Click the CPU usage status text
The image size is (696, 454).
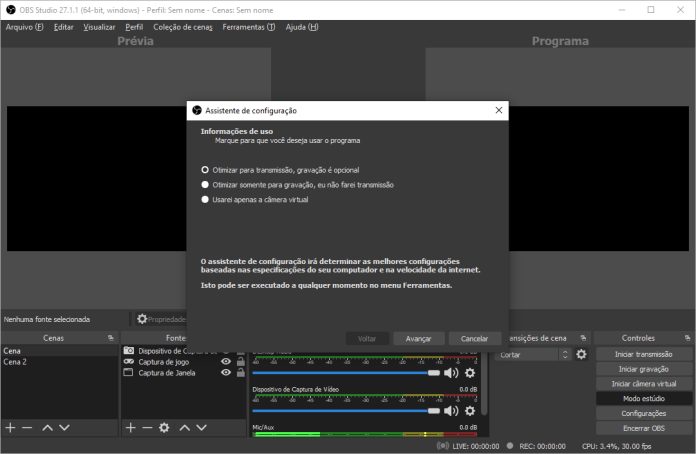(x=616, y=446)
